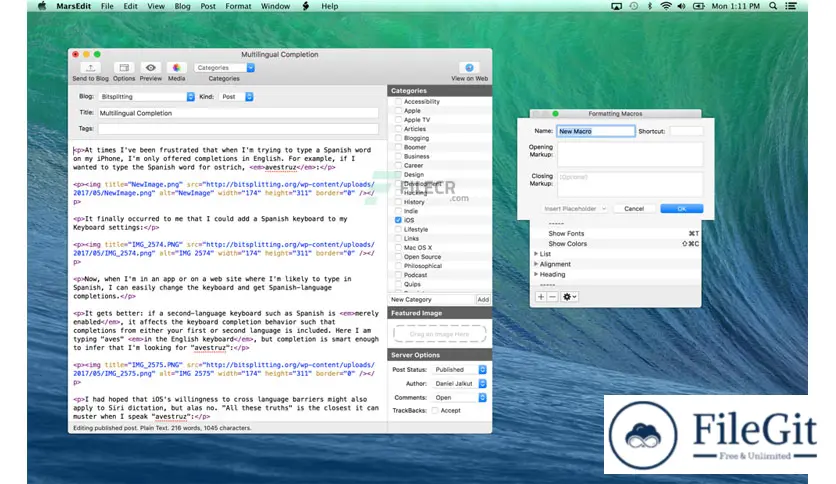Open the Help menu

(329, 6)
